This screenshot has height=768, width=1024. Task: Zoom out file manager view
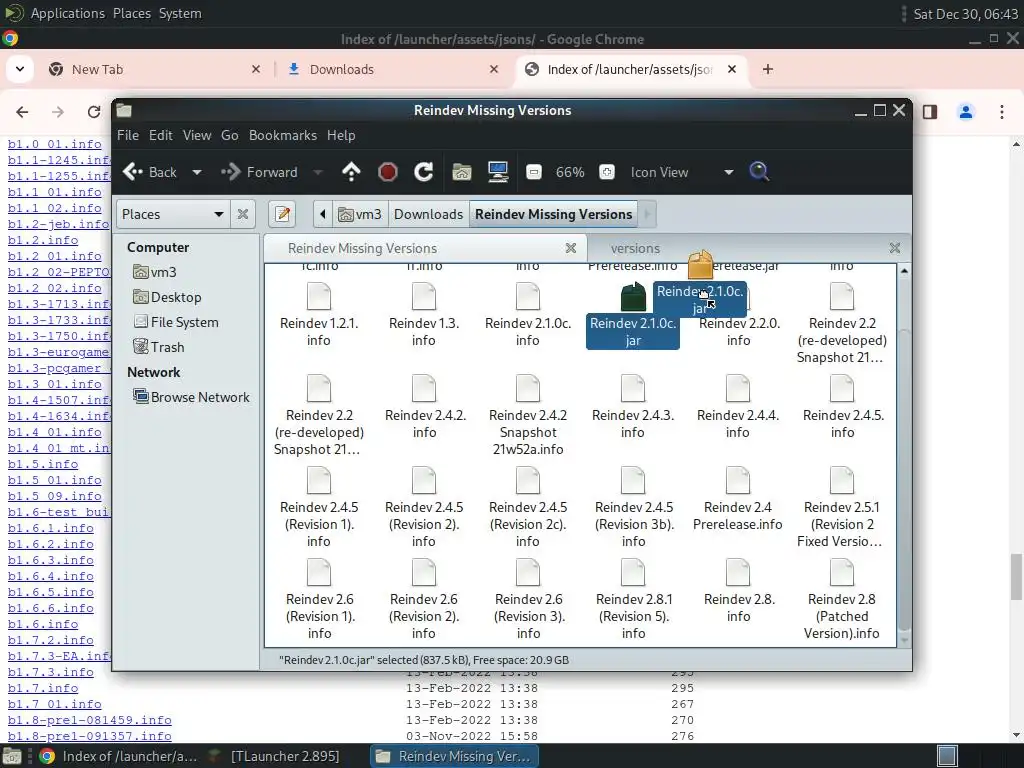coord(534,172)
